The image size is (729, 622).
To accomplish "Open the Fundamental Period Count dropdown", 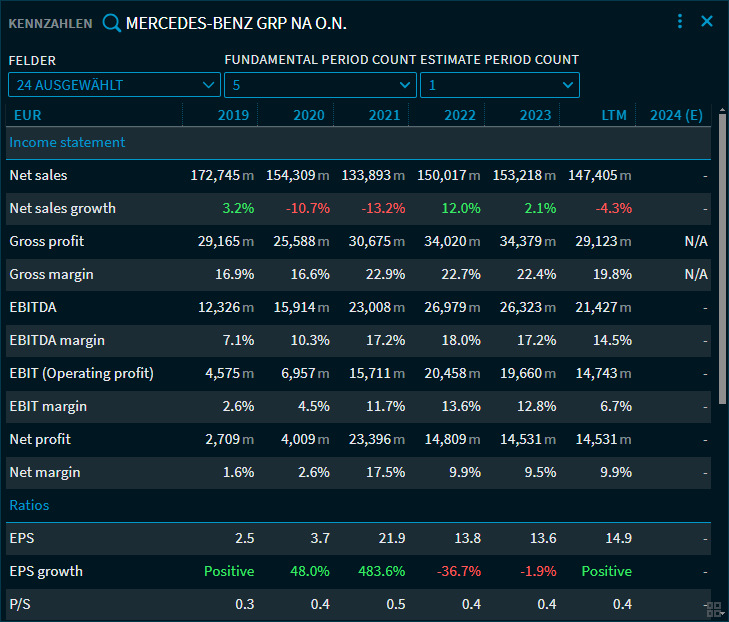I will pos(319,85).
